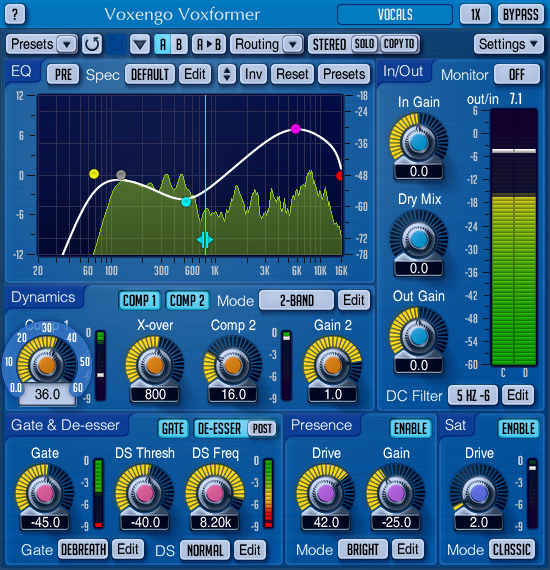Image resolution: width=550 pixels, height=570 pixels.
Task: Open the Routing dropdown arrow
Action: click(x=293, y=44)
